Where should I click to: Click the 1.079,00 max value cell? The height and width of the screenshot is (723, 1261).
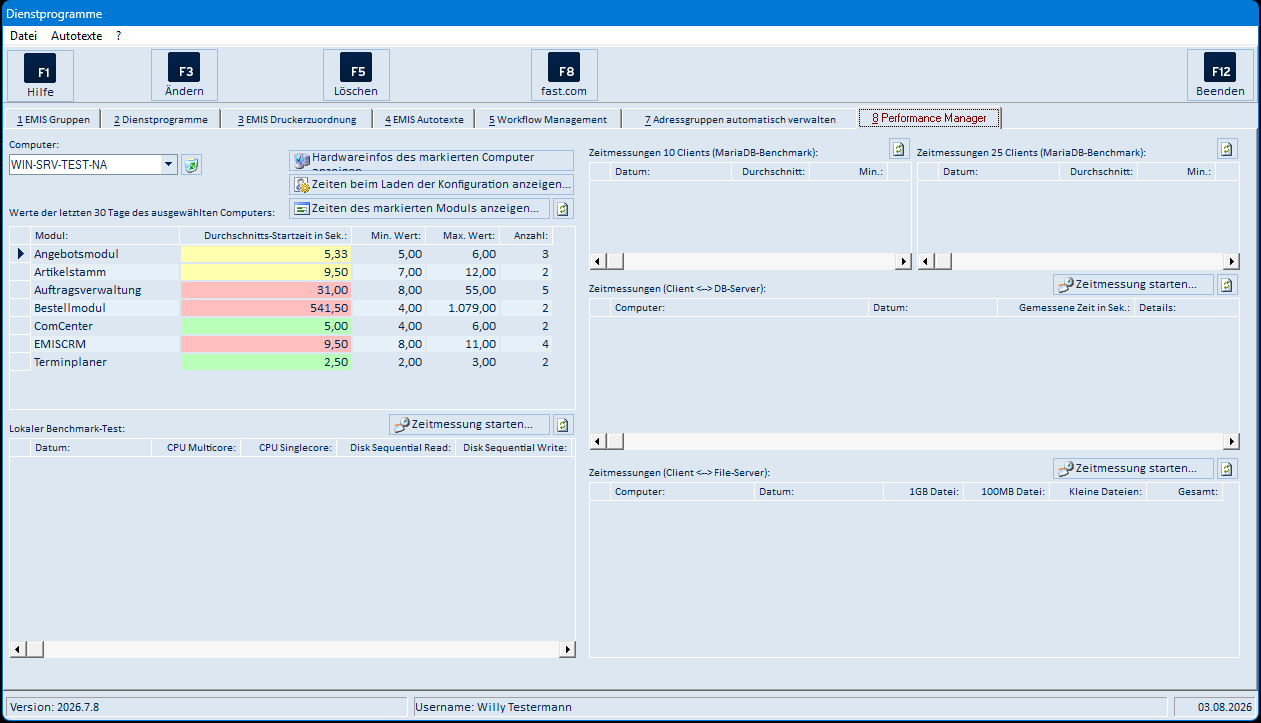point(462,308)
